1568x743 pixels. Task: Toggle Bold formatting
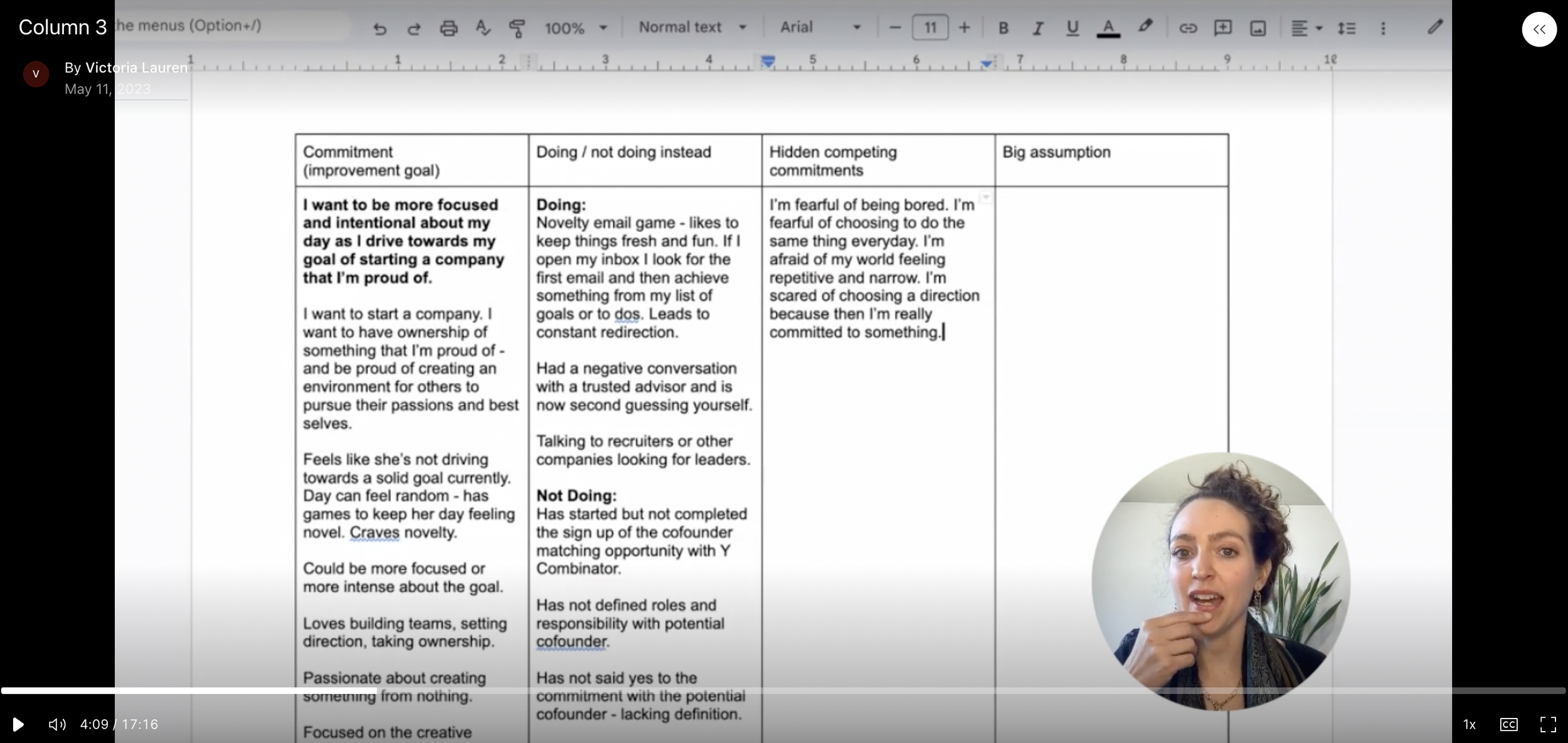pos(1003,28)
